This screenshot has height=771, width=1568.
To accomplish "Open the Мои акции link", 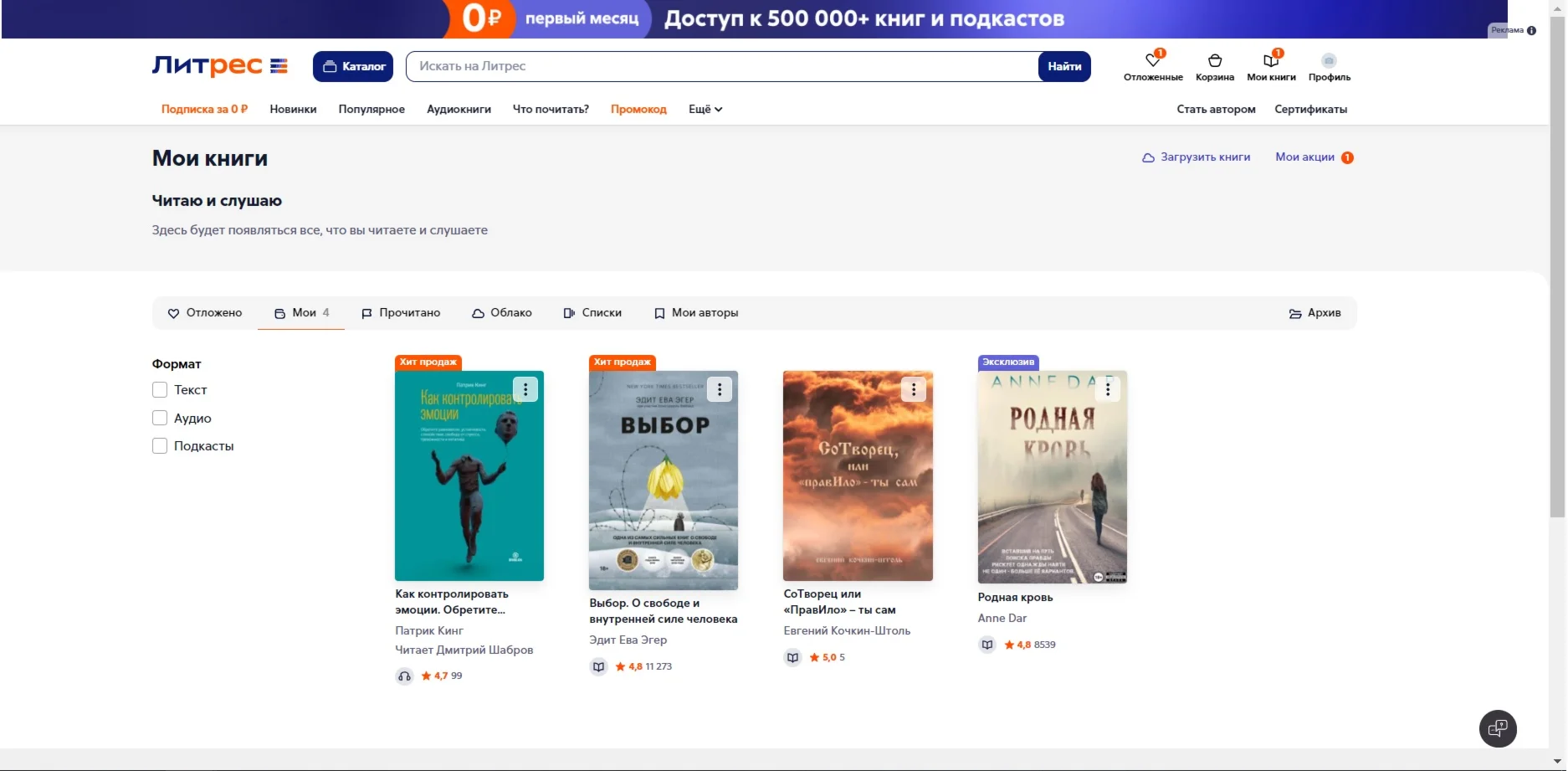I will (1304, 157).
